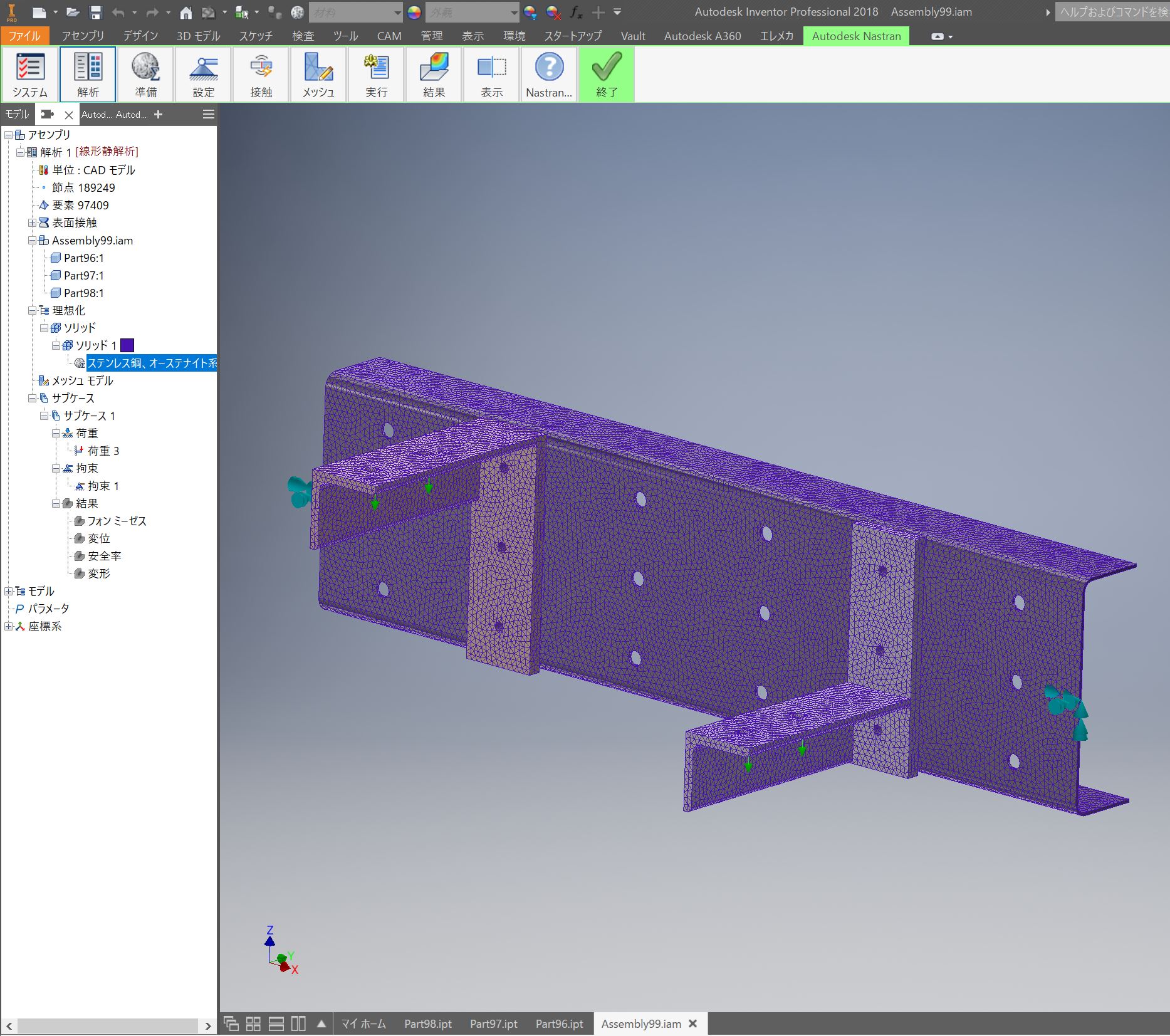Click the help search input field

(x=1112, y=12)
